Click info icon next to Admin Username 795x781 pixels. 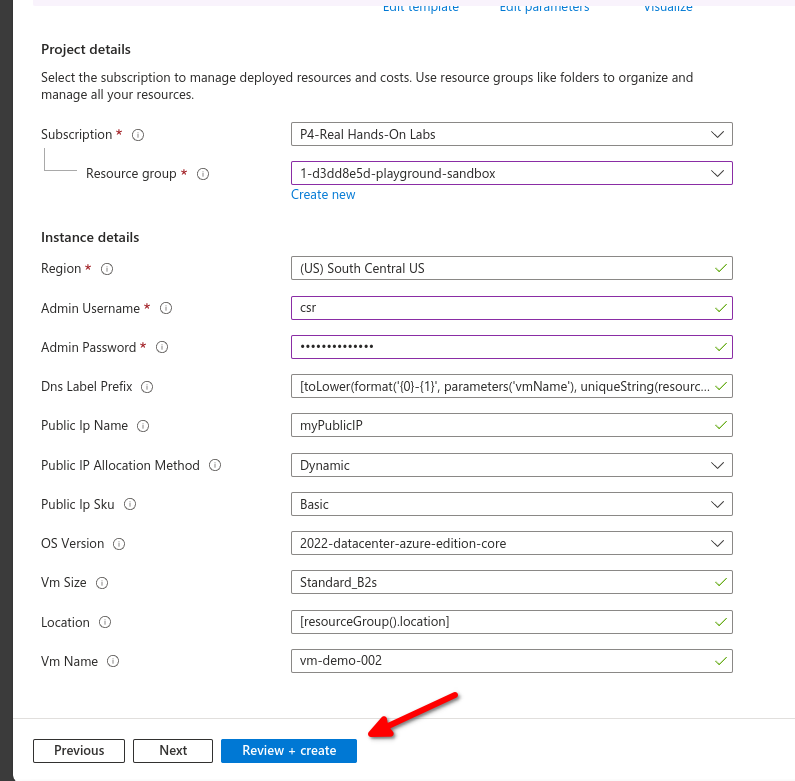pyautogui.click(x=166, y=308)
